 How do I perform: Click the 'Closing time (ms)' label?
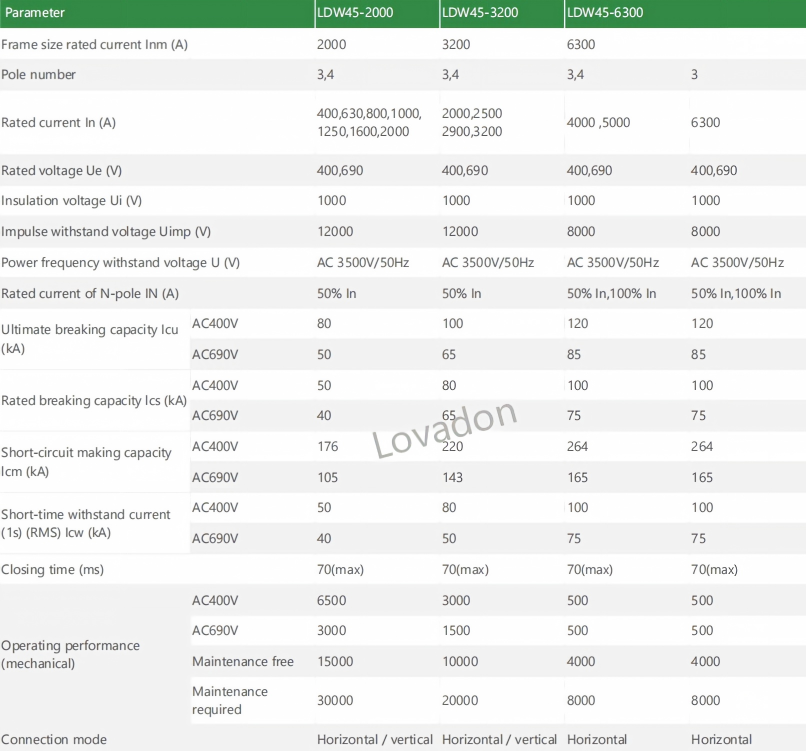click(x=52, y=570)
